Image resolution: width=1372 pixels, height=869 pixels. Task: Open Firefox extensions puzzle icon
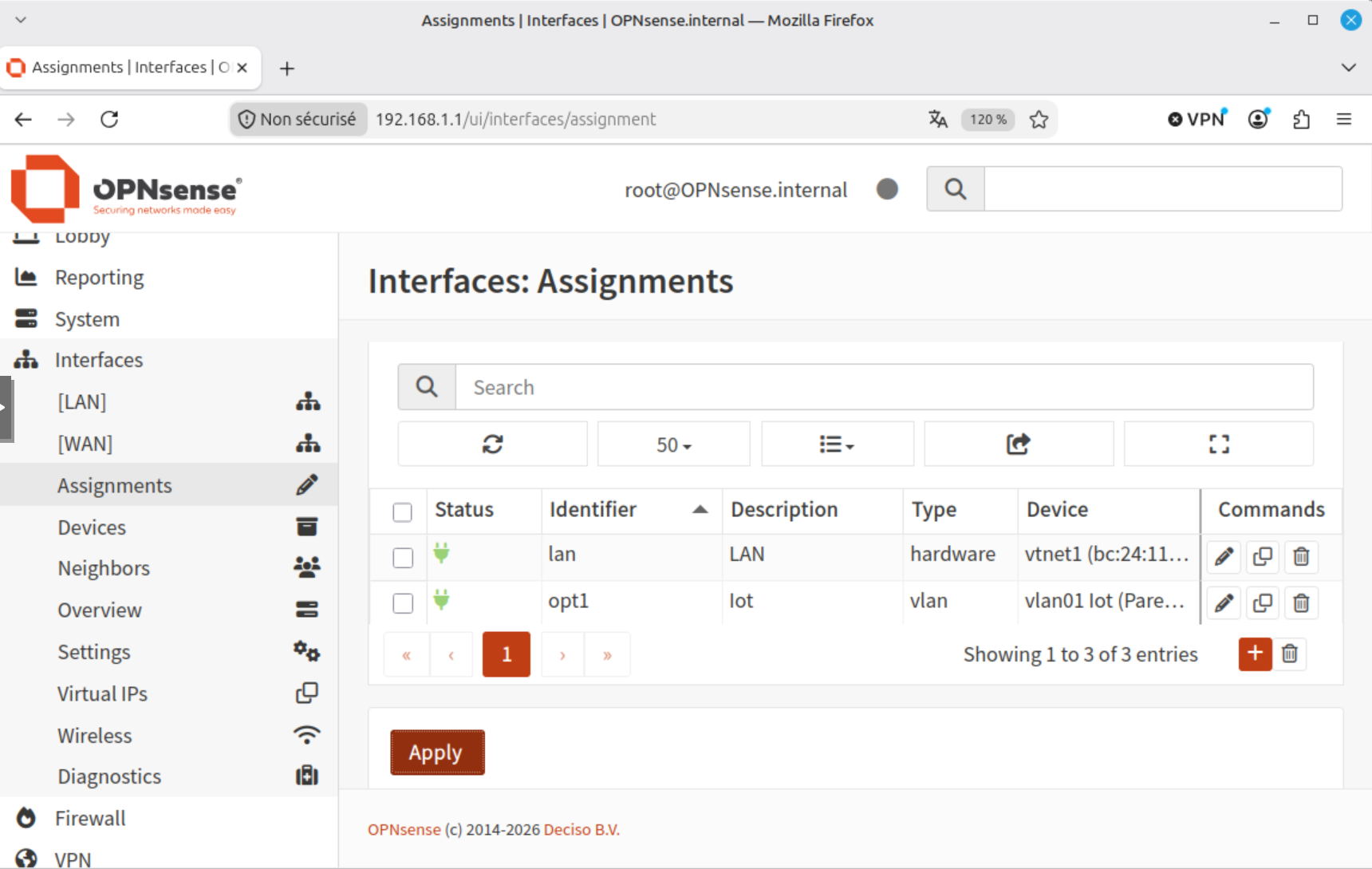pos(1302,119)
